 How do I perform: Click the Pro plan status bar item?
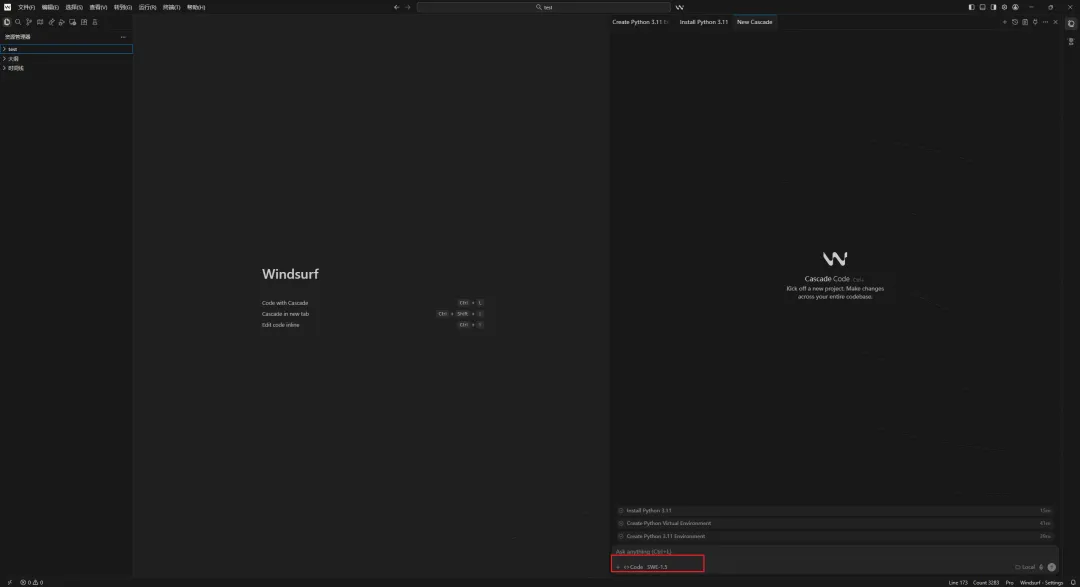(1009, 583)
